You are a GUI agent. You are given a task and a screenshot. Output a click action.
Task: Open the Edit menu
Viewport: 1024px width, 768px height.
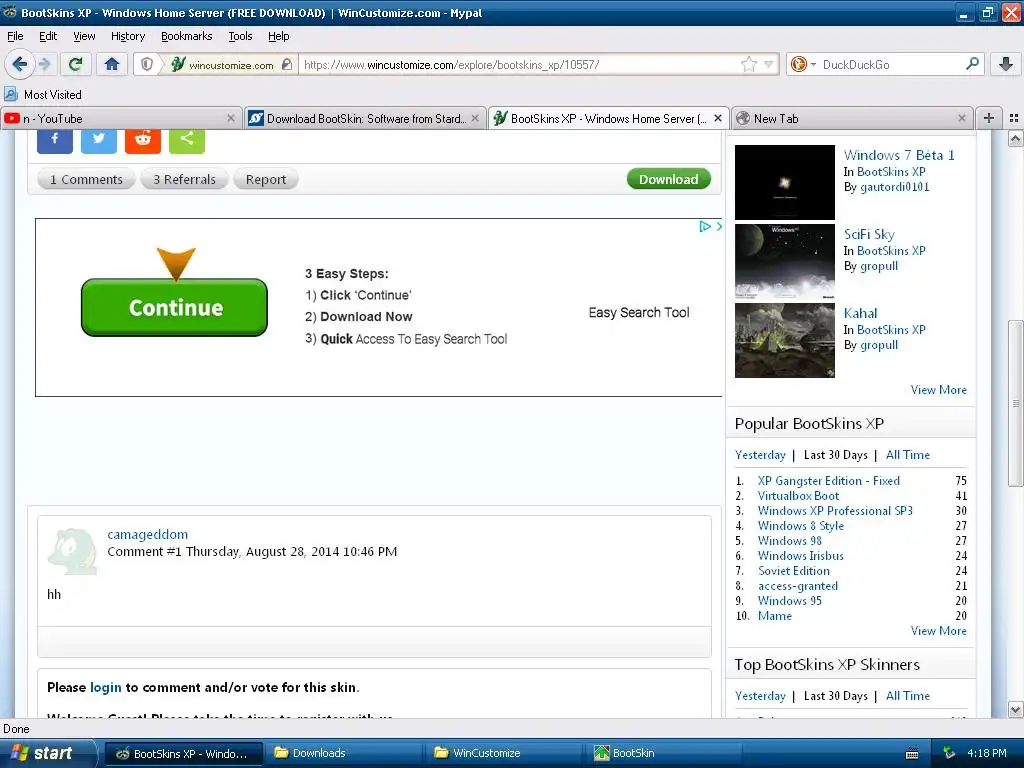48,37
